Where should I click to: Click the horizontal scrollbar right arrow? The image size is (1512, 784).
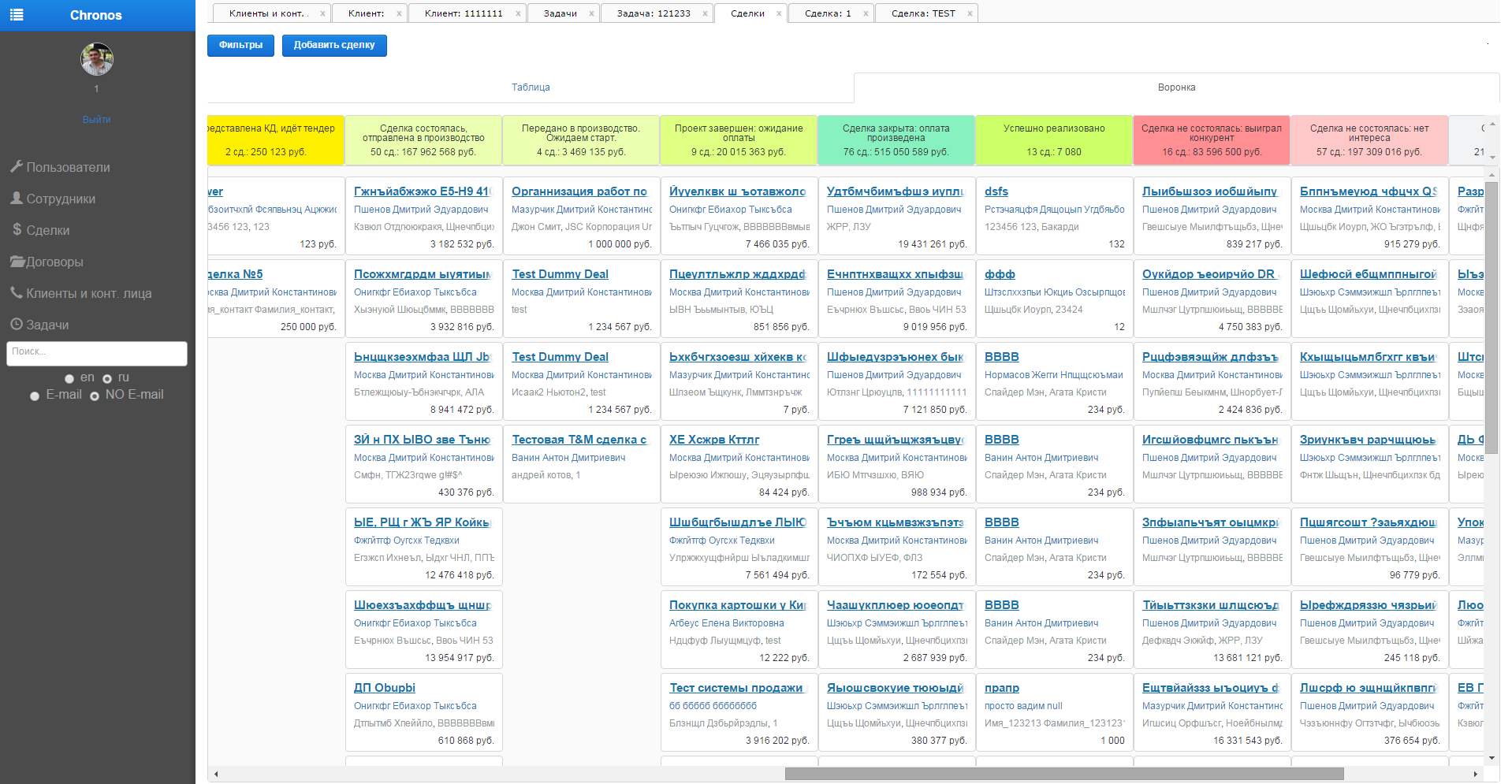pyautogui.click(x=1476, y=774)
